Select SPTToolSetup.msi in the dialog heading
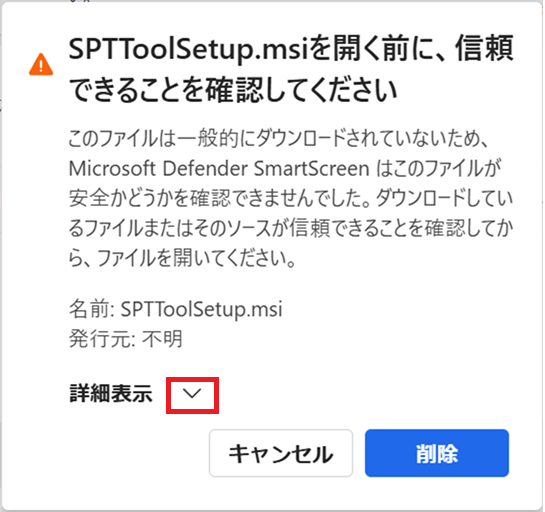545x512 pixels. pyautogui.click(x=188, y=48)
